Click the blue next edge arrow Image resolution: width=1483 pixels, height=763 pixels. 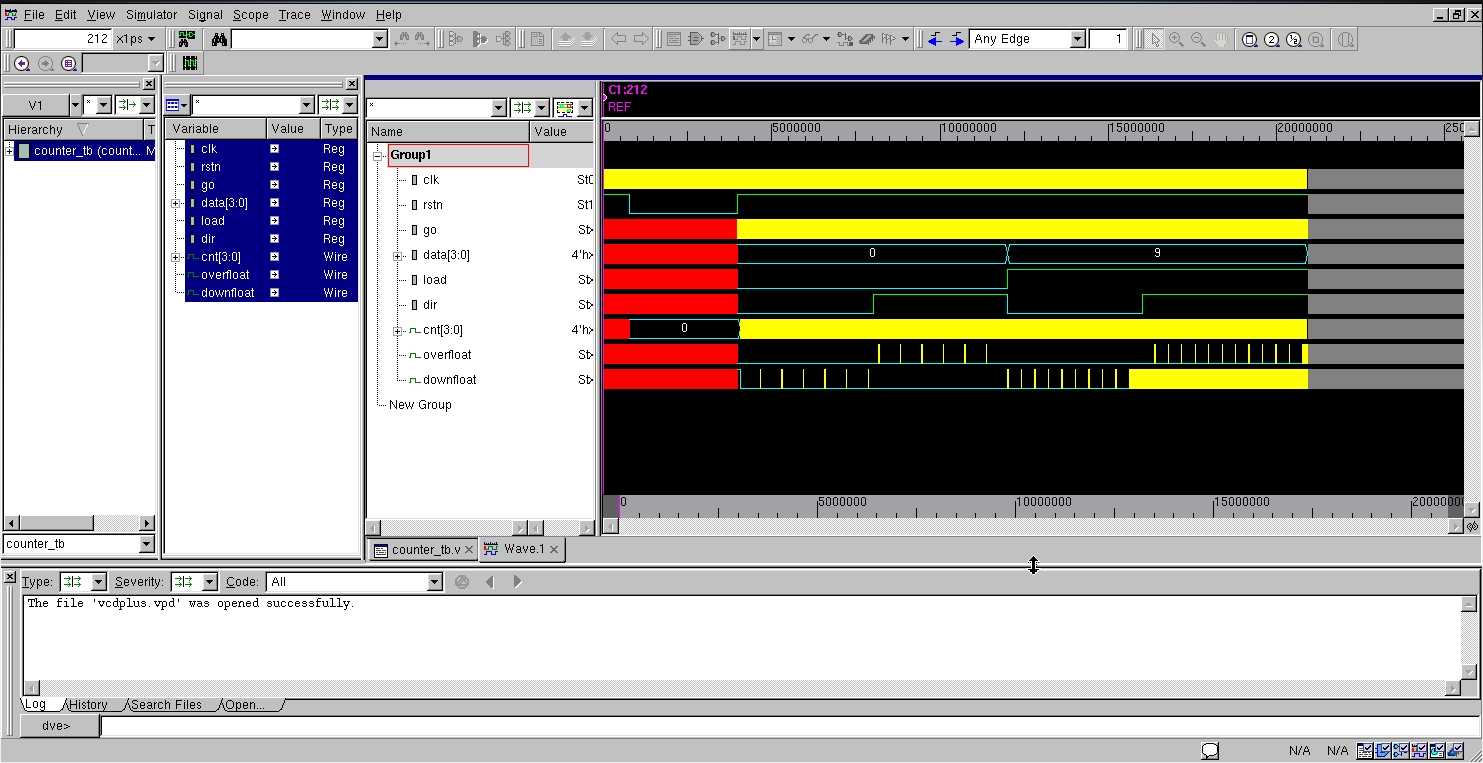point(957,39)
